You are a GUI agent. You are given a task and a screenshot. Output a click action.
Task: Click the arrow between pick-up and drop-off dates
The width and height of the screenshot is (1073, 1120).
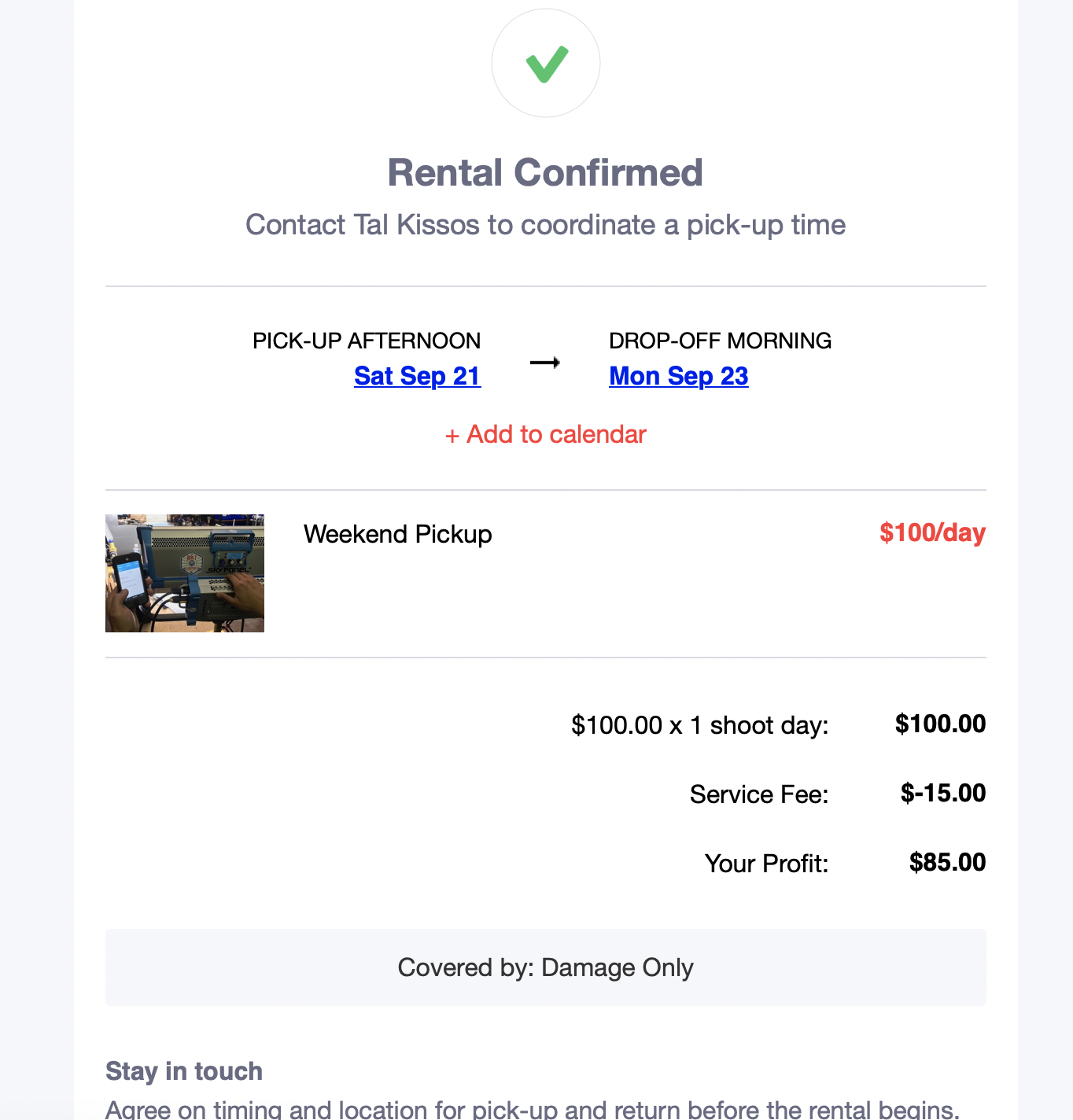(544, 363)
